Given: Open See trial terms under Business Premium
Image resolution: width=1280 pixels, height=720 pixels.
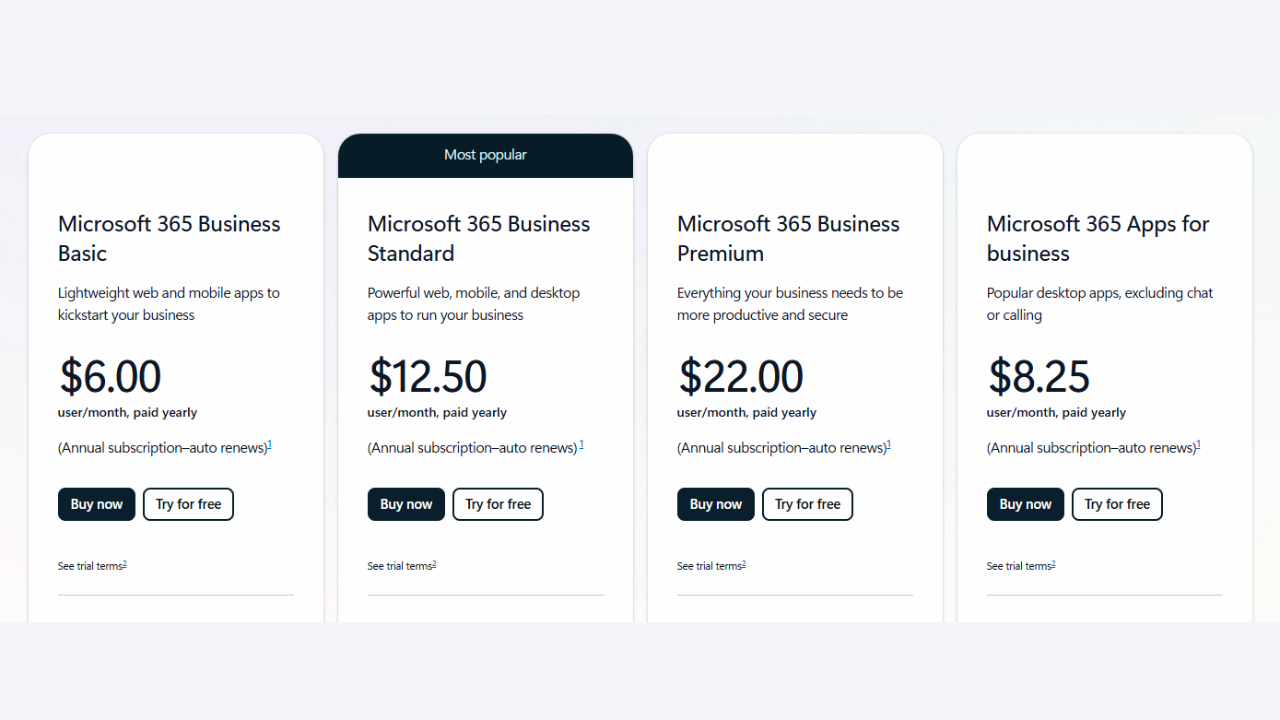Looking at the screenshot, I should (711, 566).
